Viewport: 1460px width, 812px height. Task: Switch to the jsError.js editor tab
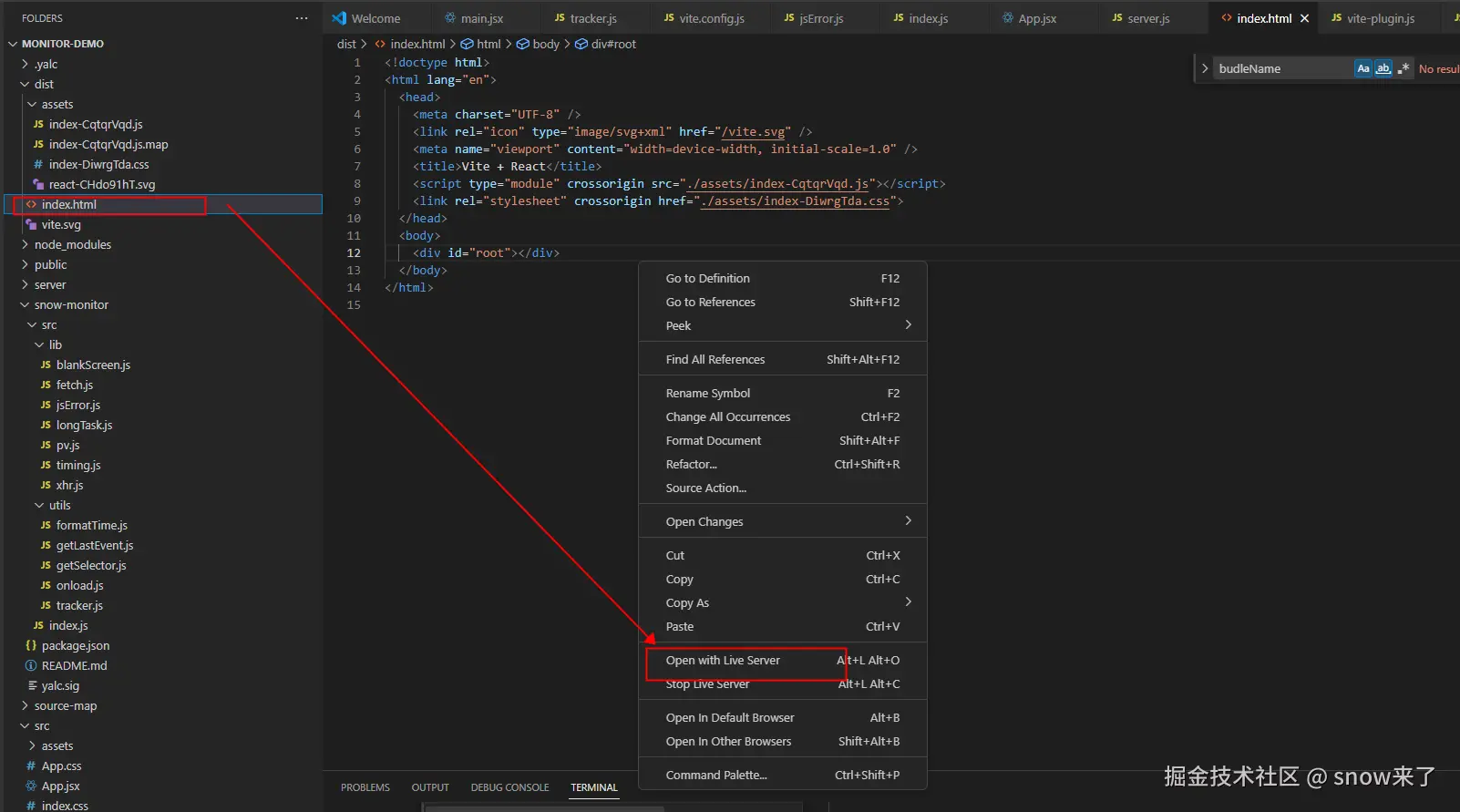pos(821,18)
